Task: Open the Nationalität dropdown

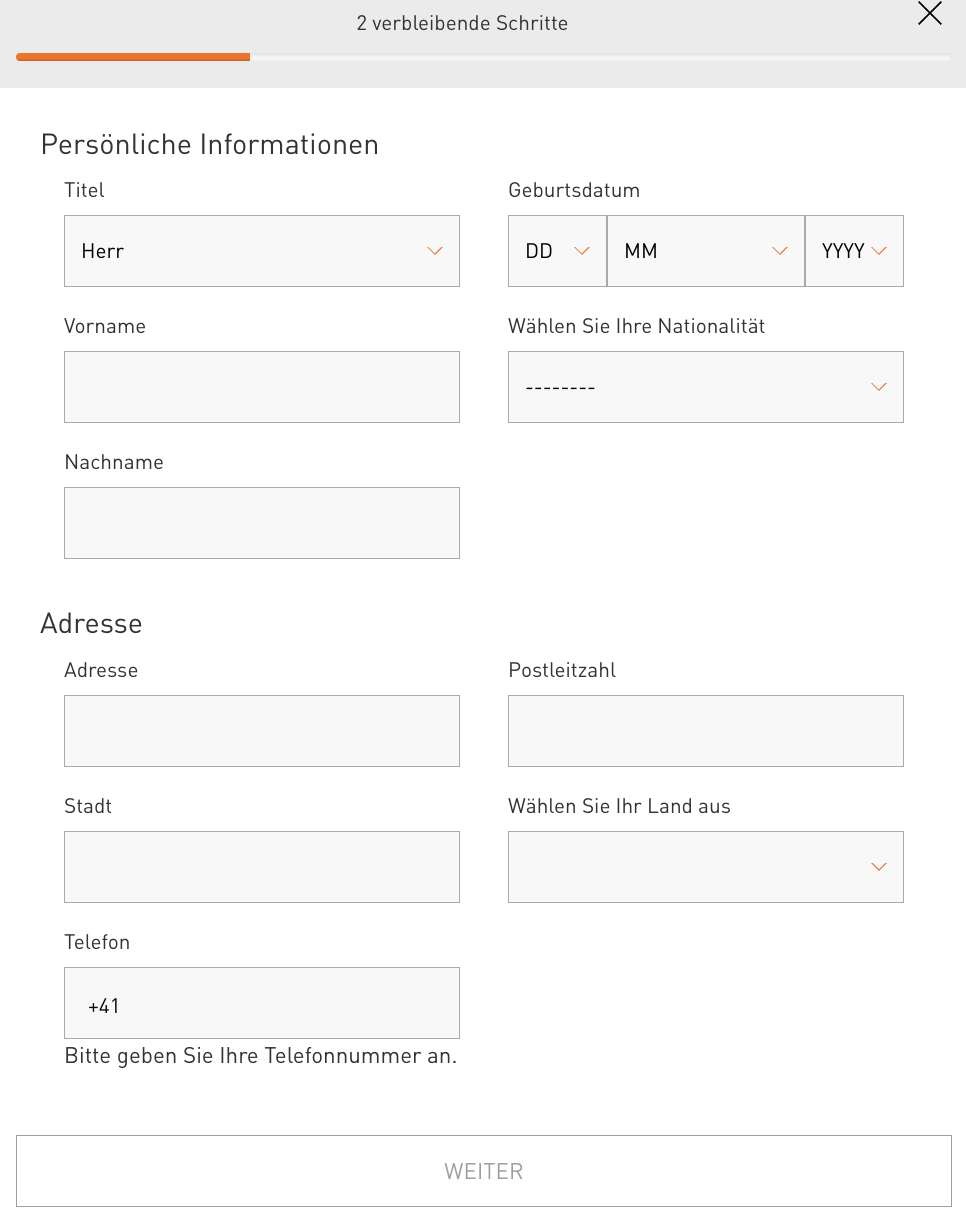Action: pyautogui.click(x=705, y=387)
